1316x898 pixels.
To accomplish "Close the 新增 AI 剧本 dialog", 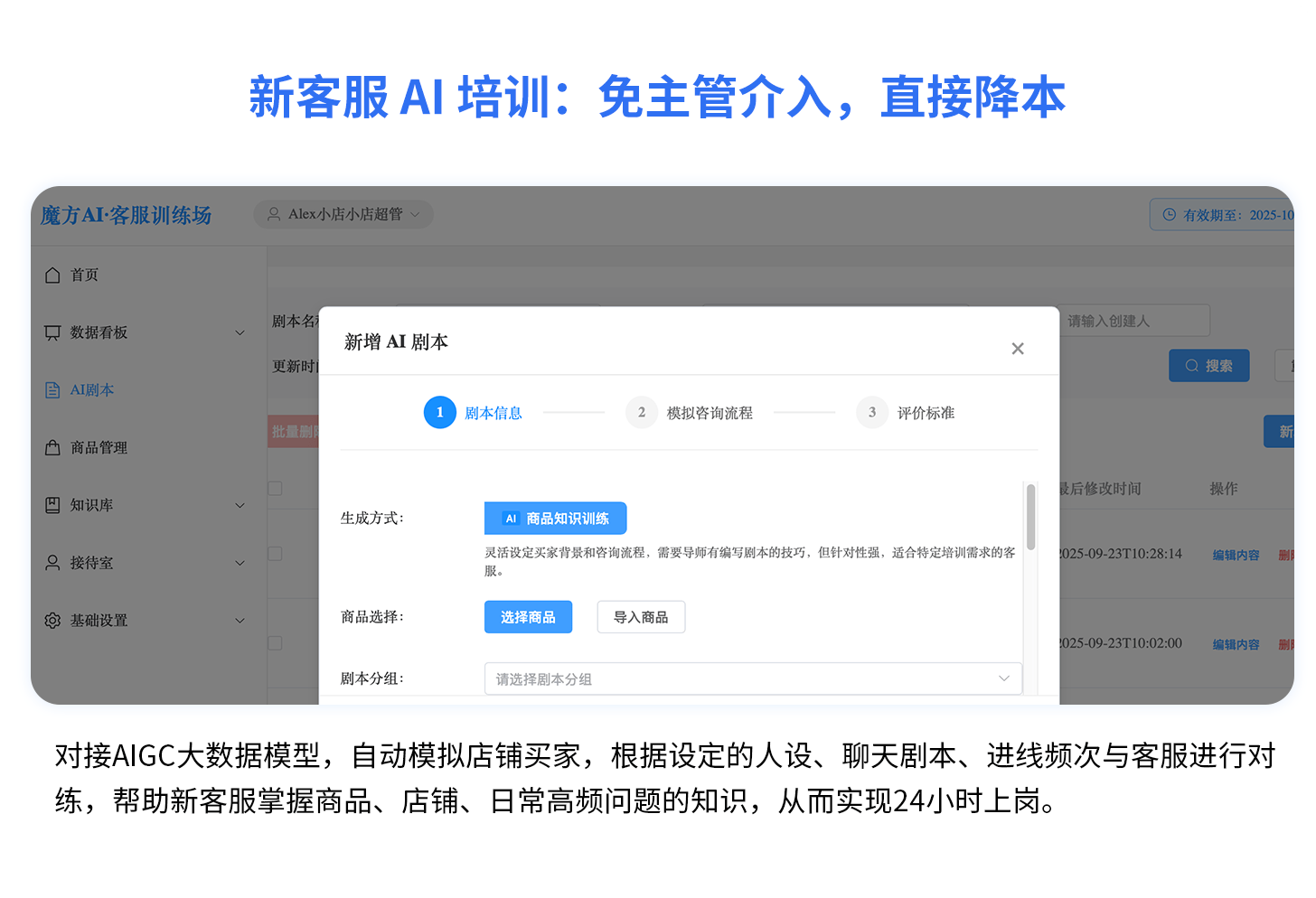I will pos(1017,349).
